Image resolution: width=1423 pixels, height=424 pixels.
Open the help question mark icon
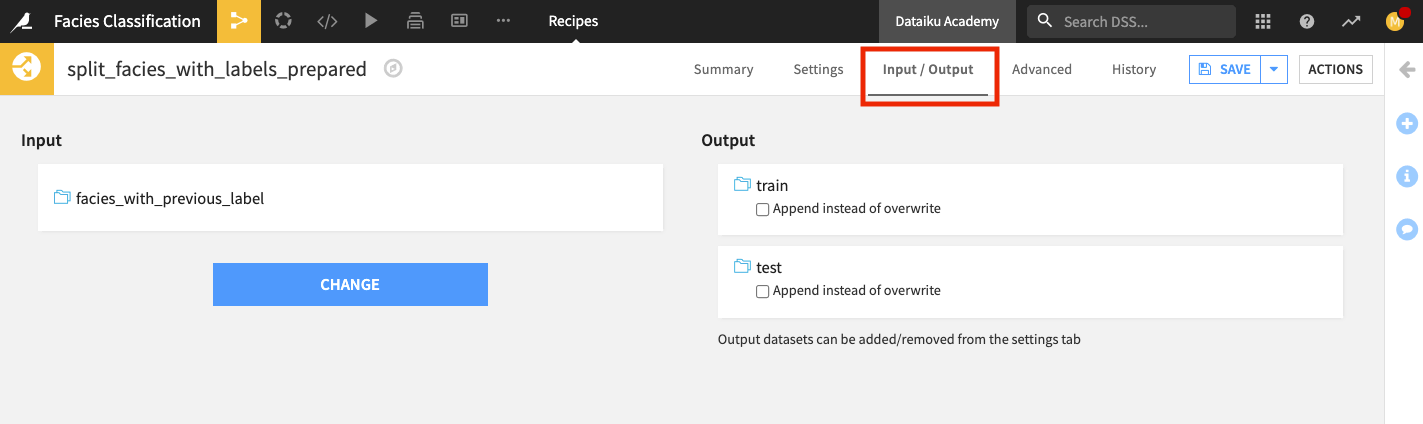(x=1307, y=21)
